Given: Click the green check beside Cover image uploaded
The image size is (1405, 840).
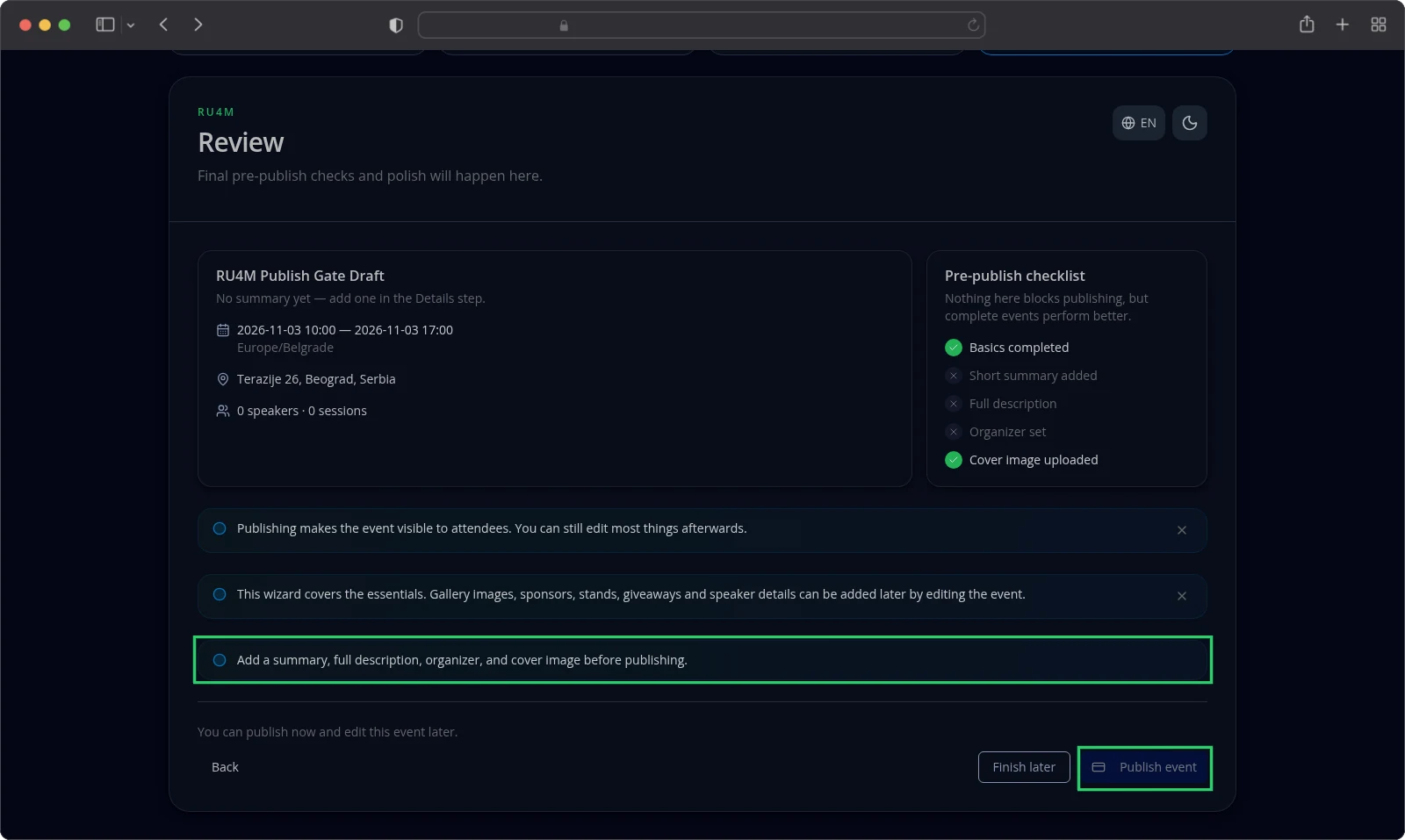Looking at the screenshot, I should tap(954, 460).
